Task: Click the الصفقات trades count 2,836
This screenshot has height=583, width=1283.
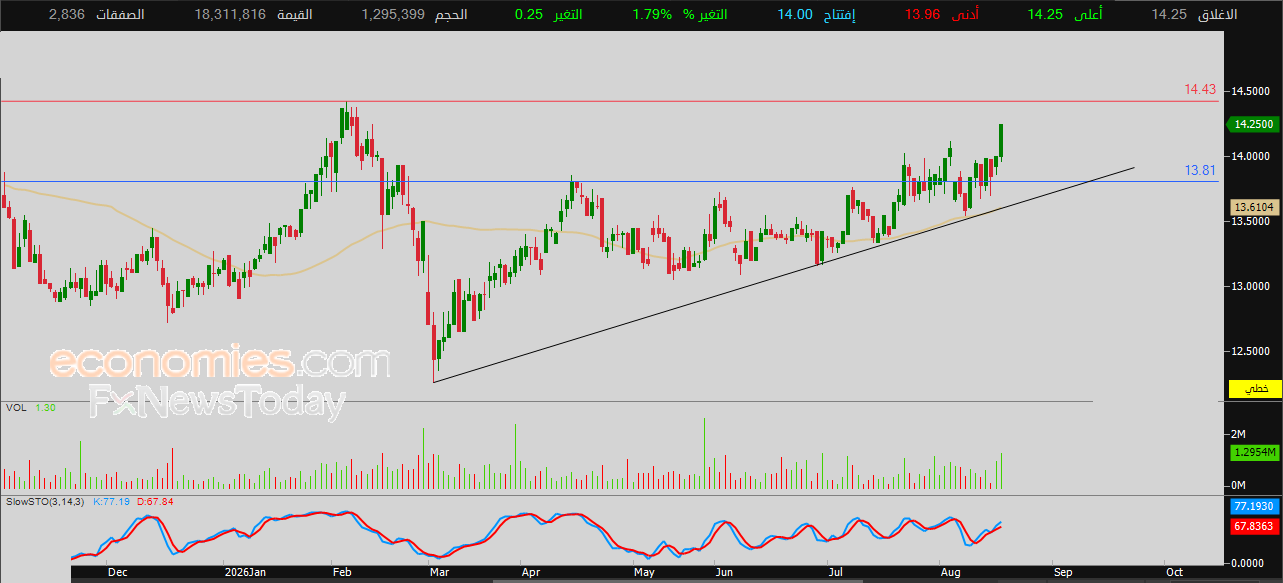Action: click(x=67, y=15)
